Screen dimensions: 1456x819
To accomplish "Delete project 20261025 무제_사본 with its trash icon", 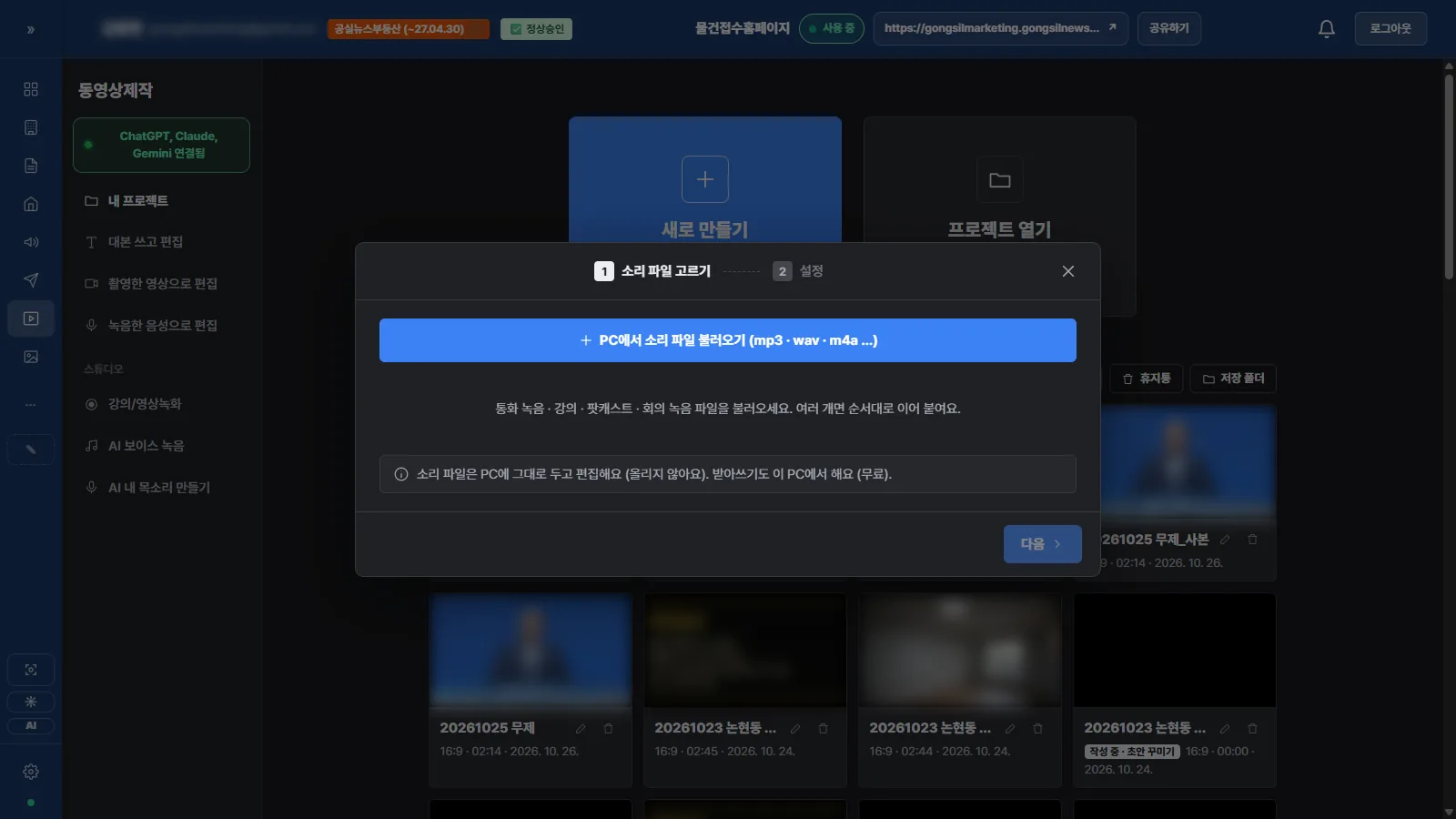I will pos(1252,540).
